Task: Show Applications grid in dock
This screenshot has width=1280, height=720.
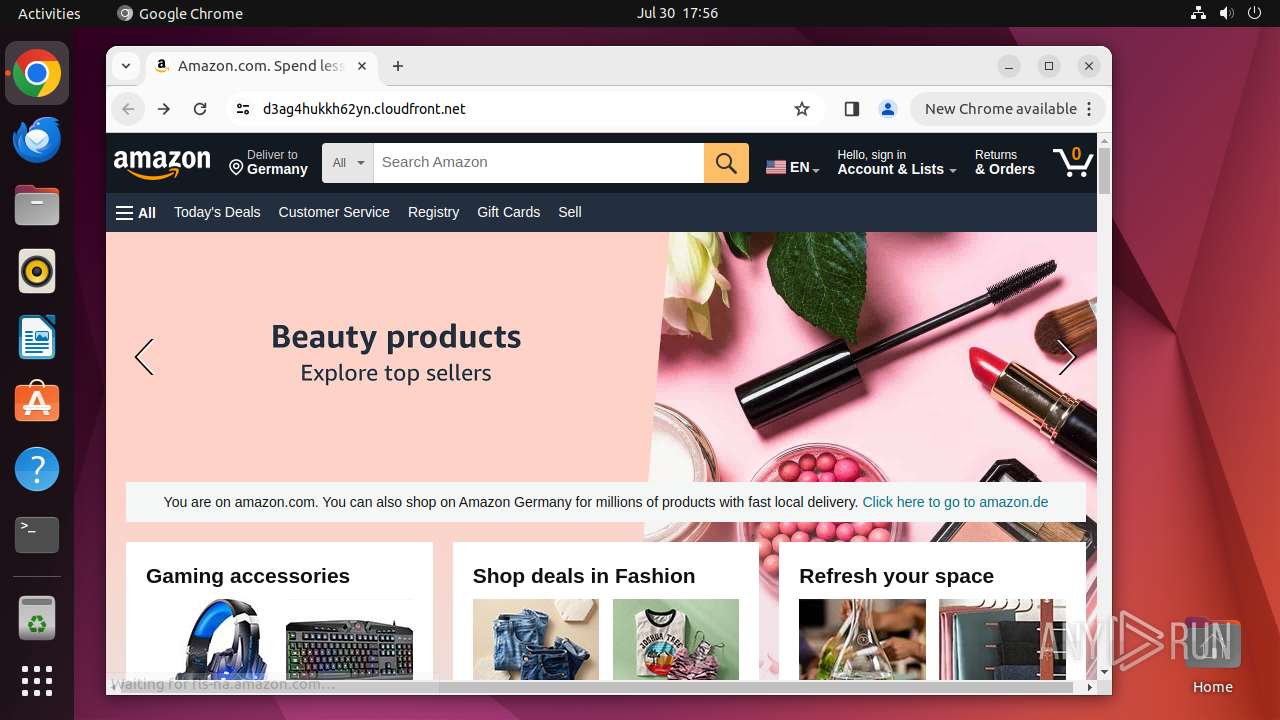Action: [x=37, y=681]
